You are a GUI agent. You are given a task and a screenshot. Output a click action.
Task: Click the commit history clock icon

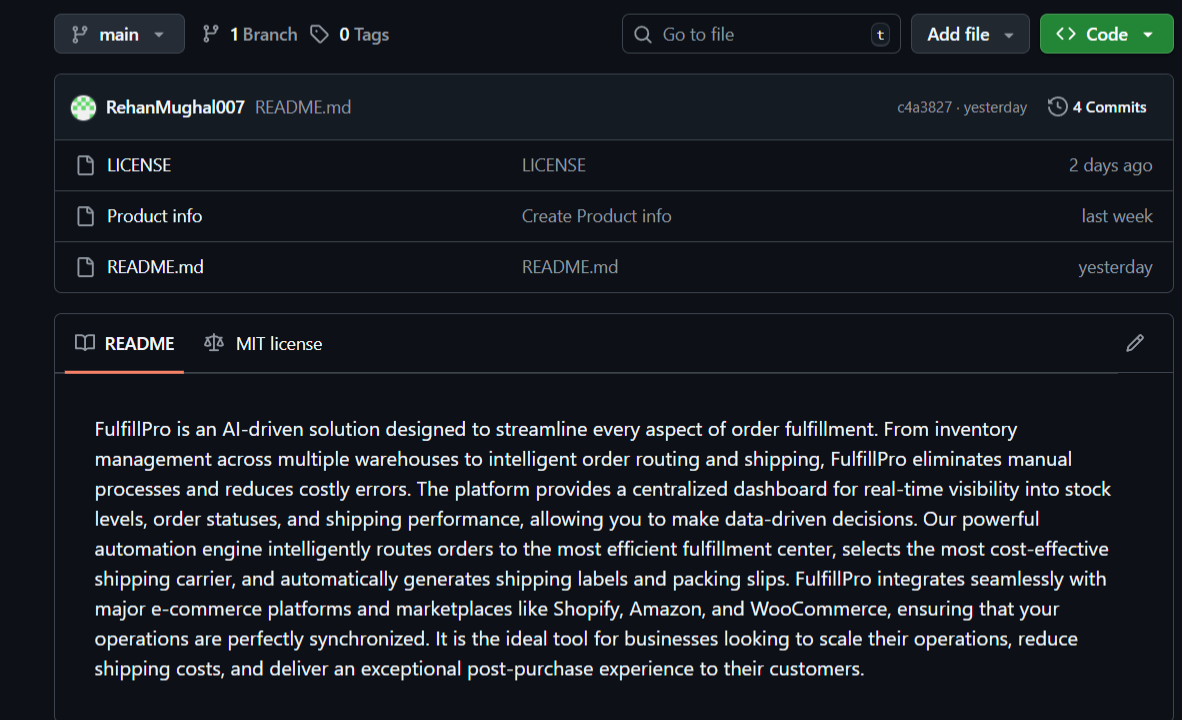tap(1057, 107)
